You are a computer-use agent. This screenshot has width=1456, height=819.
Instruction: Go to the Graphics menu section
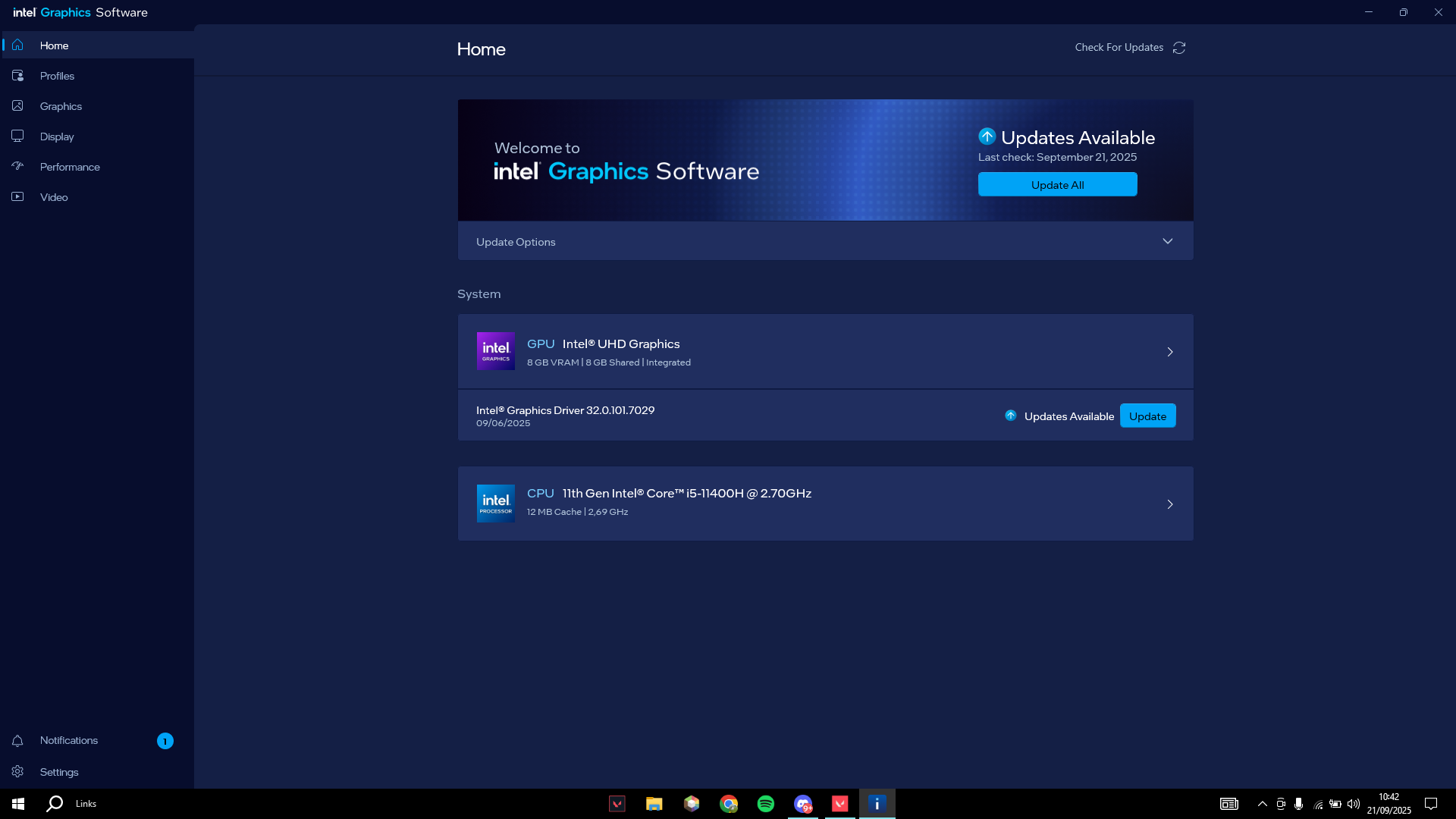[x=61, y=106]
